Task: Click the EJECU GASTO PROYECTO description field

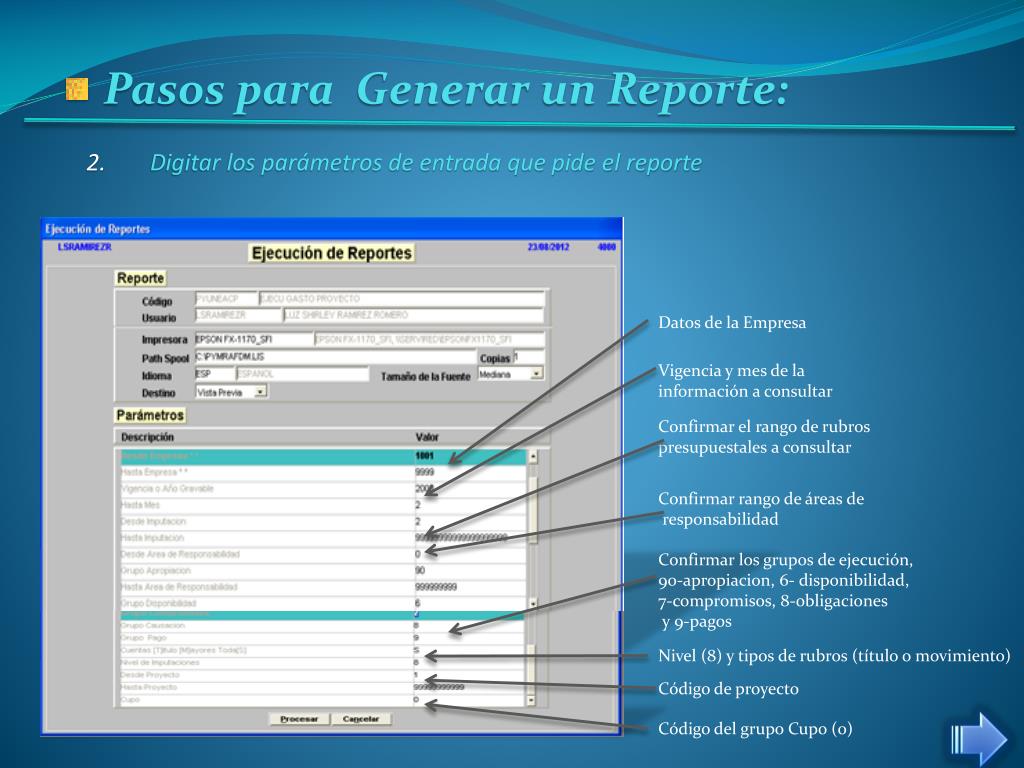Action: (x=402, y=298)
